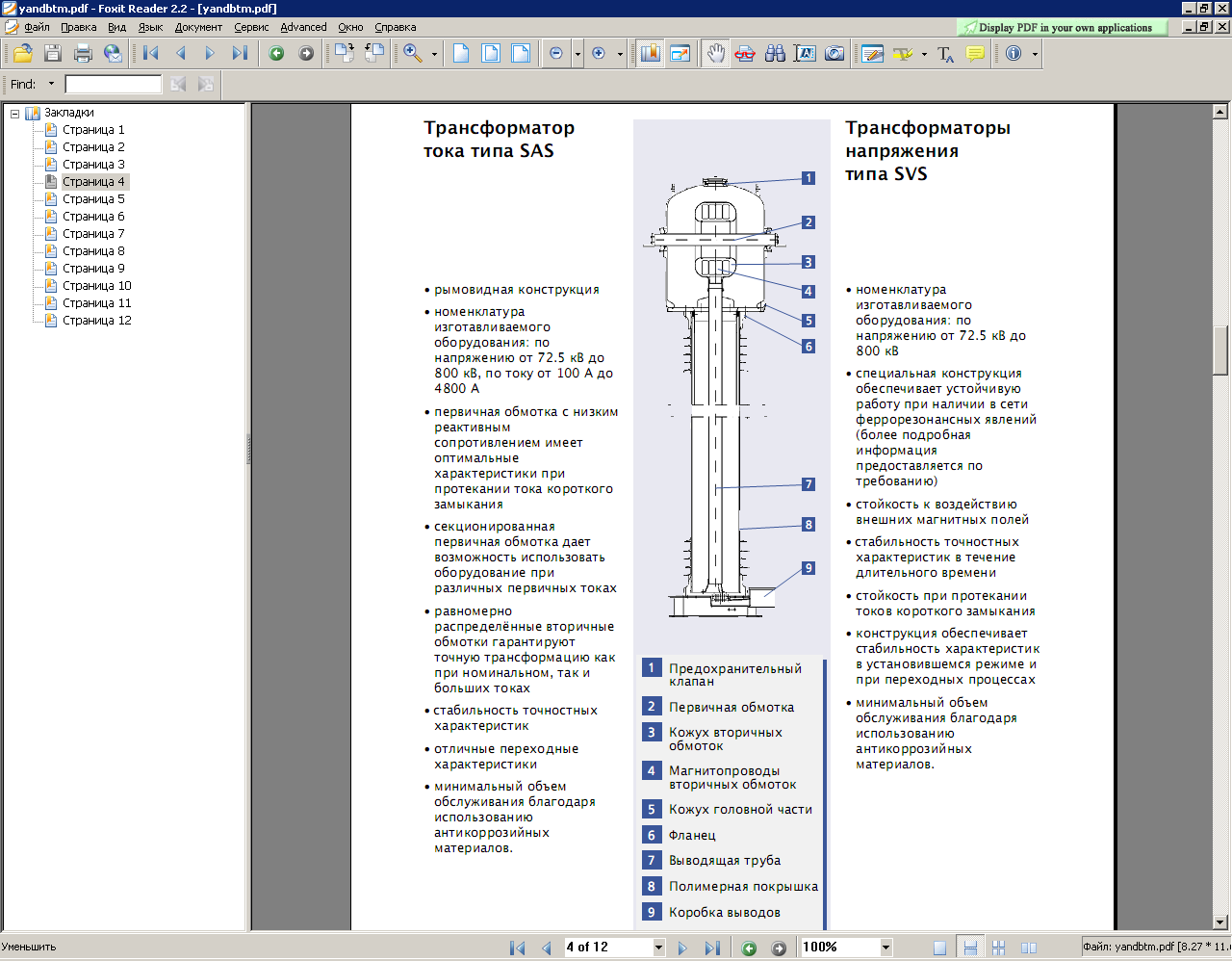Click the red glasses text viewer icon

point(745,54)
